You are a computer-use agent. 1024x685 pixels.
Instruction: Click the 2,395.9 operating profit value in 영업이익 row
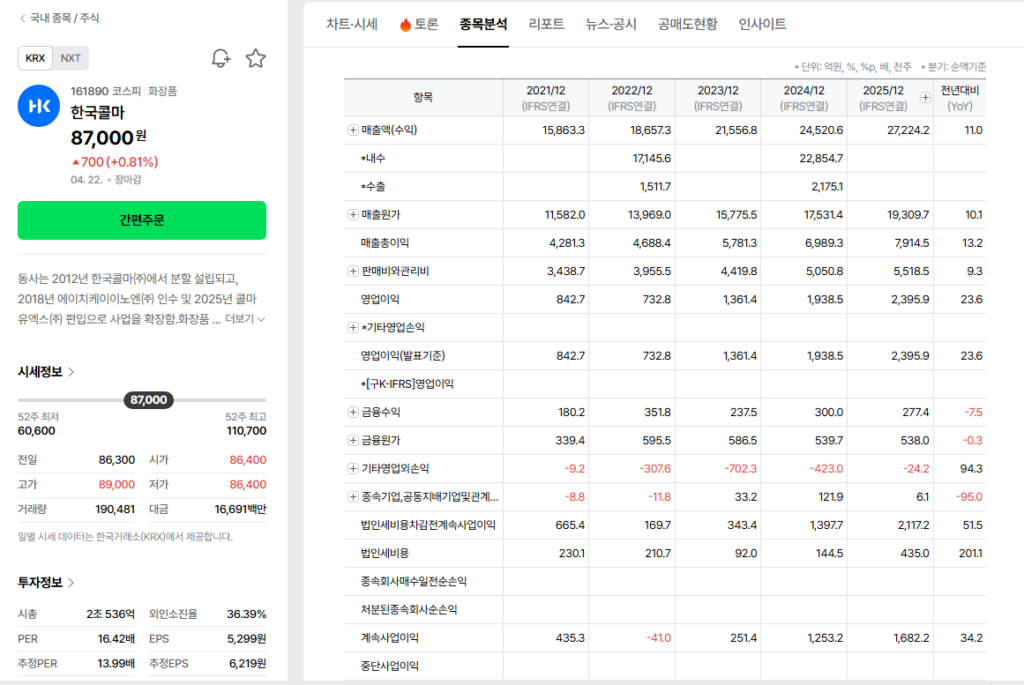pos(910,299)
